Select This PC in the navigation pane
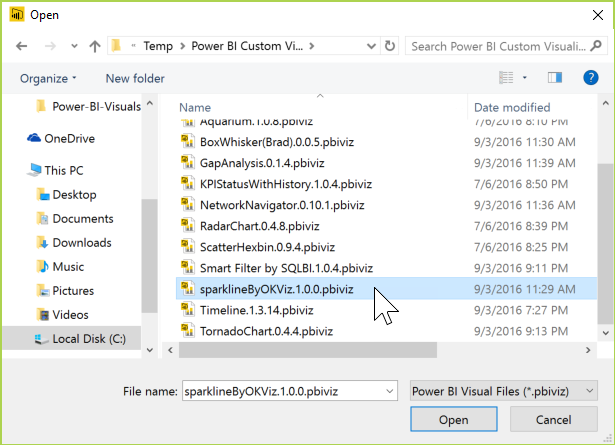This screenshot has height=445, width=615. [55, 170]
